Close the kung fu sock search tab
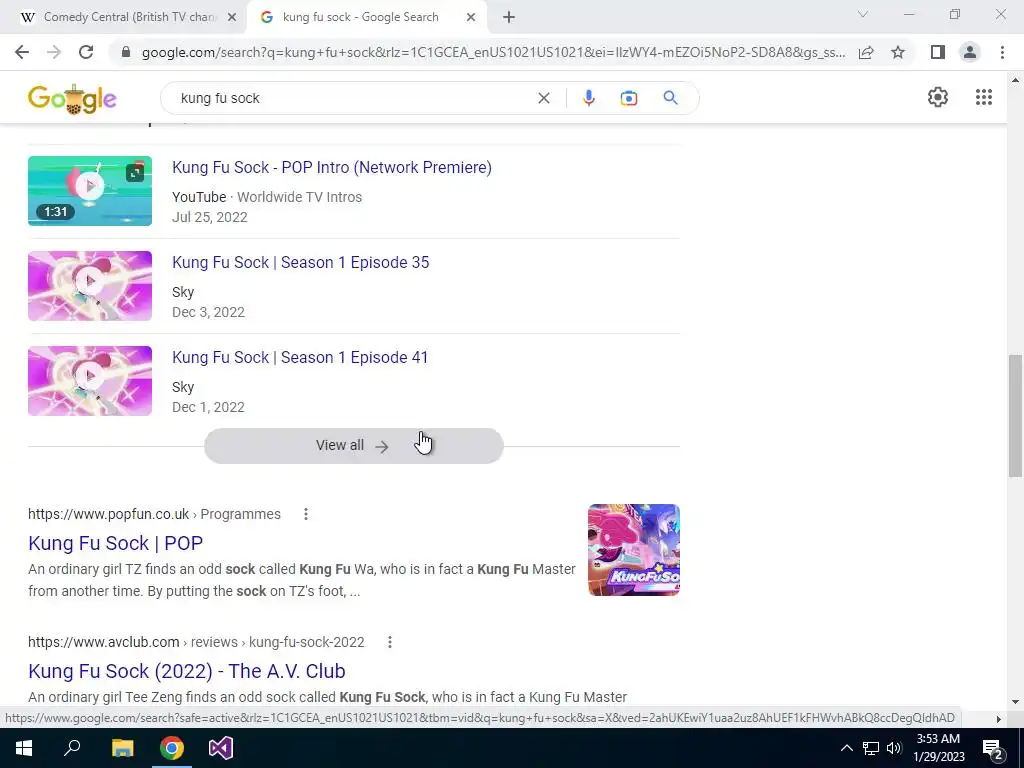The image size is (1024, 768). pos(471,17)
